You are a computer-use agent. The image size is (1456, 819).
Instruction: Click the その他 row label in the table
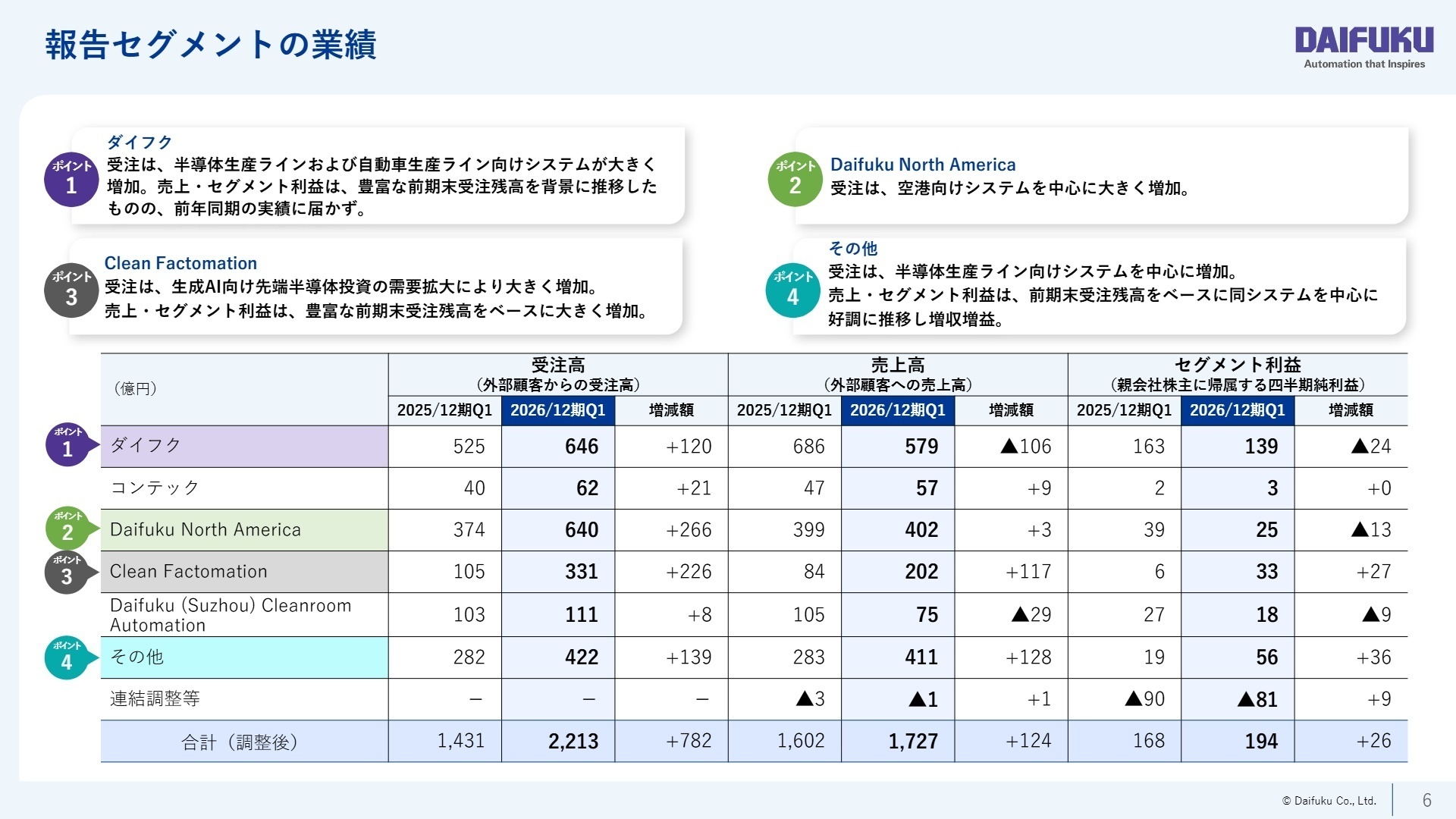coord(136,657)
